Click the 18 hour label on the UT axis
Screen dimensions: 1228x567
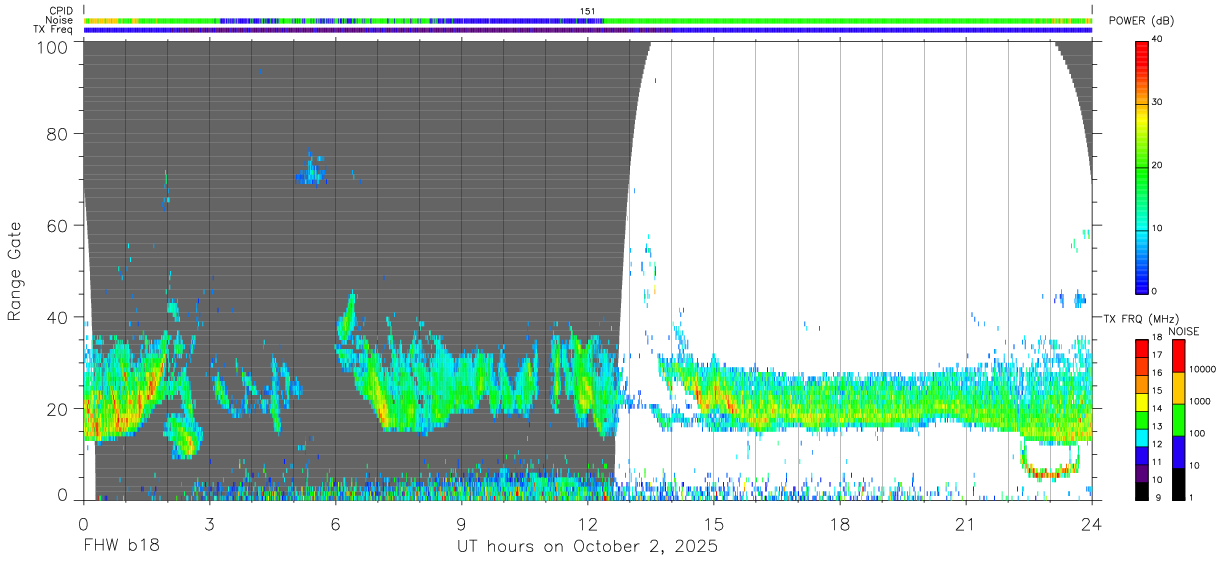pyautogui.click(x=839, y=523)
